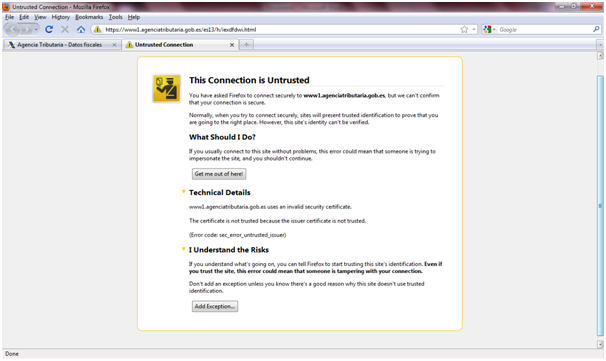Bookmark this page with the star icon

coord(464,29)
